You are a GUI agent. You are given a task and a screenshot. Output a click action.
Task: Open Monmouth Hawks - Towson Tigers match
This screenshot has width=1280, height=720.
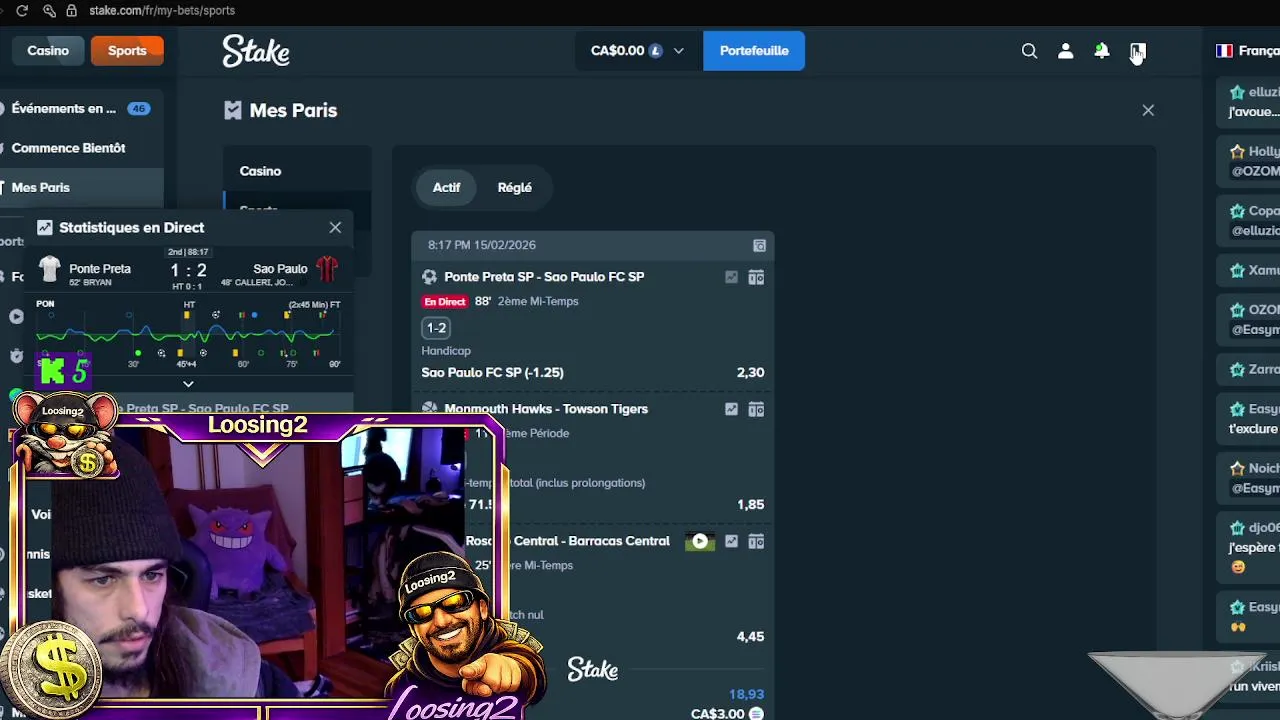tap(546, 409)
